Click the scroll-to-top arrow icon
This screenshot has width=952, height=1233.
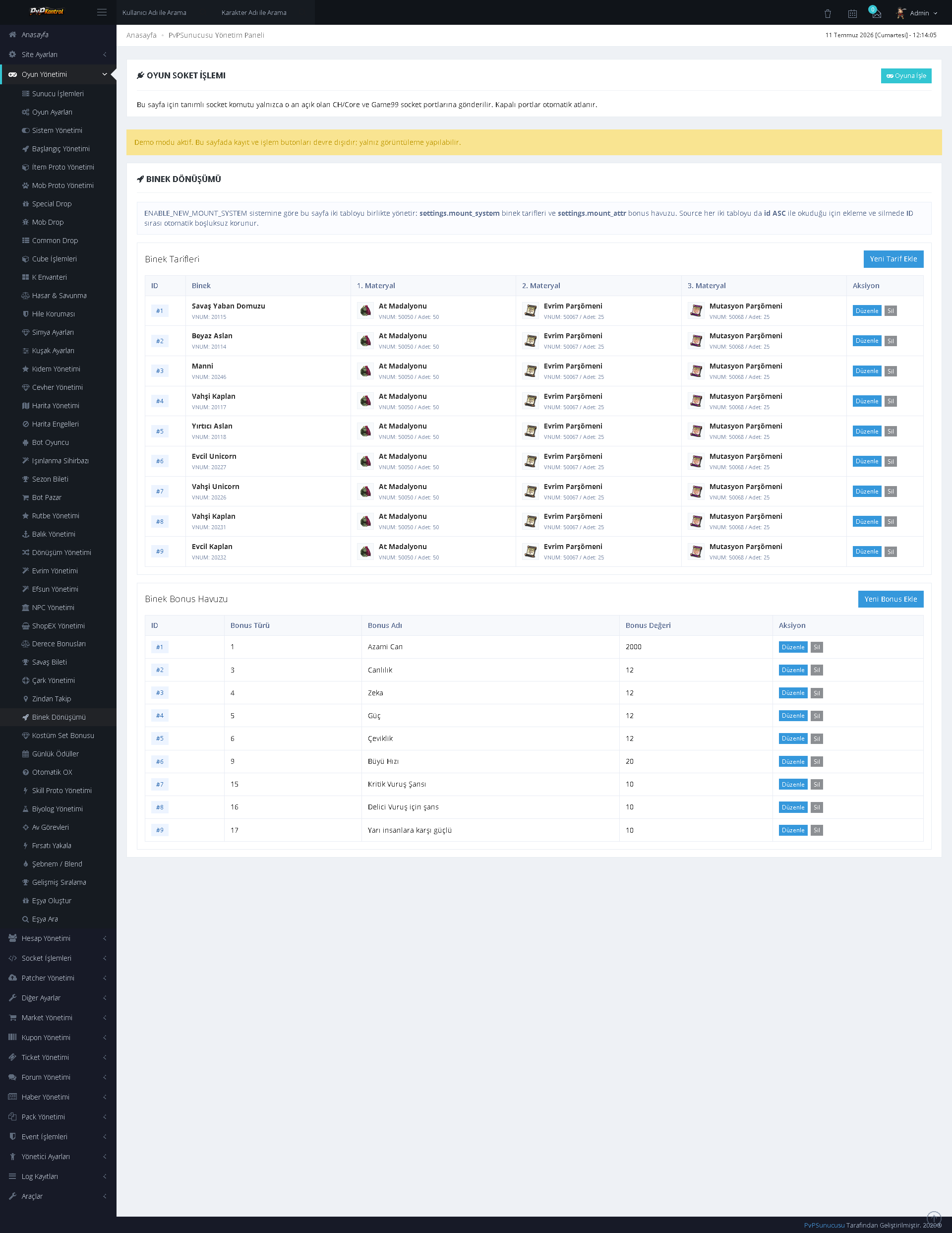934,1218
